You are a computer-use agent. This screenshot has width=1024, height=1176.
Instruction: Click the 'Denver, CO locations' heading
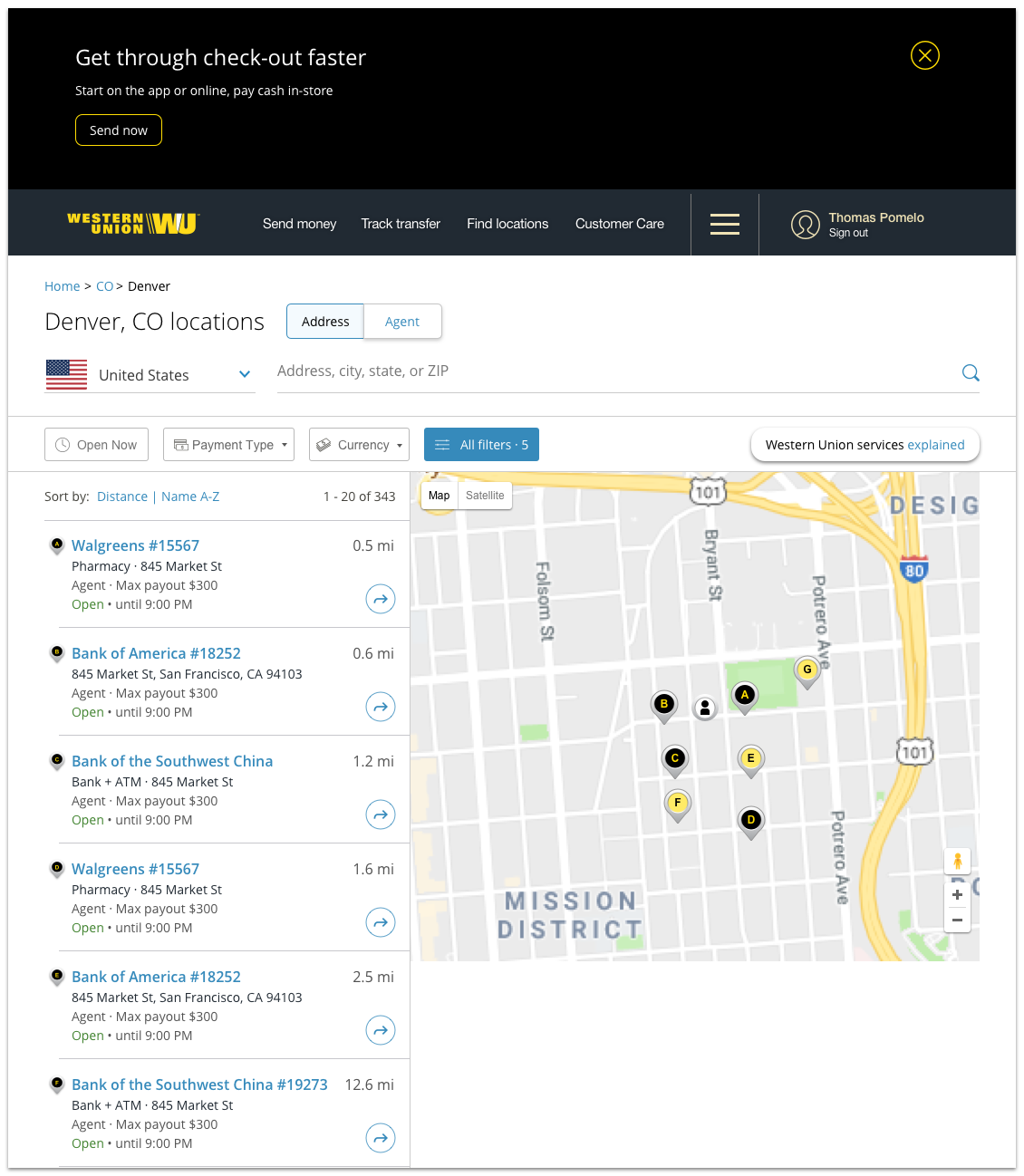pos(154,322)
